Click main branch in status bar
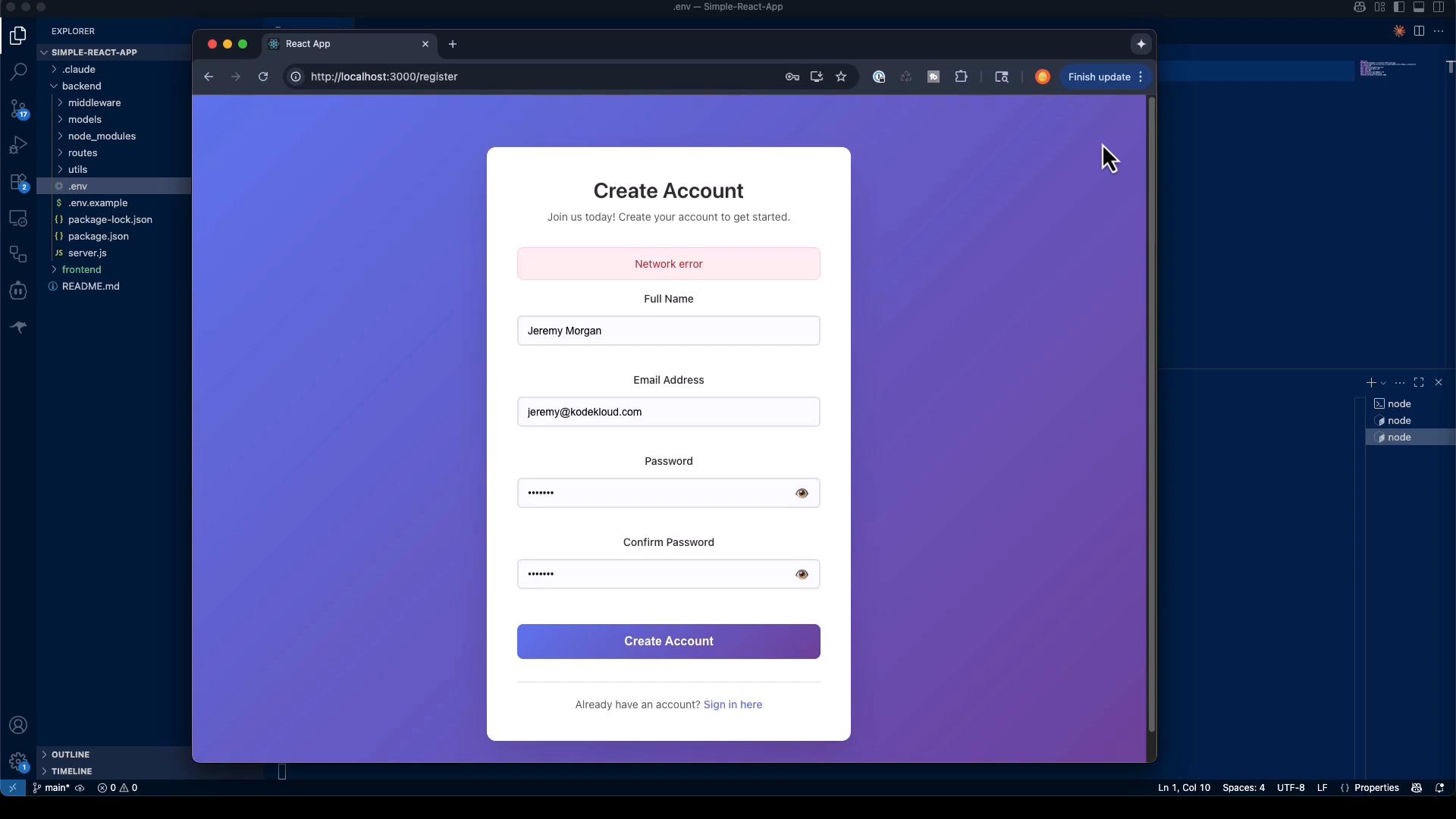Screen dimensions: 1456x819 (52, 788)
